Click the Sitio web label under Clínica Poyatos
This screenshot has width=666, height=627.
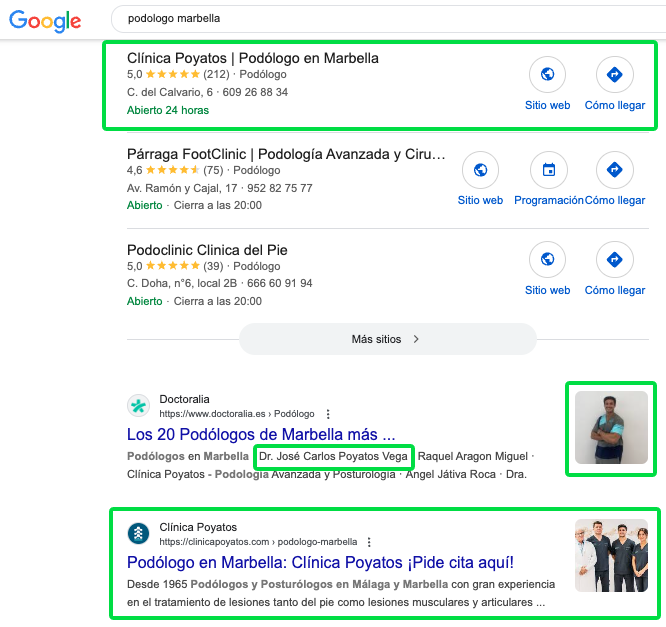[547, 105]
